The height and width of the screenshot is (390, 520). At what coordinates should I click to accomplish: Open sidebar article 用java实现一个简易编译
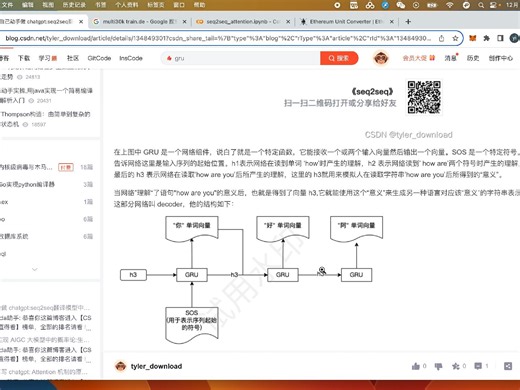pyautogui.click(x=46, y=95)
